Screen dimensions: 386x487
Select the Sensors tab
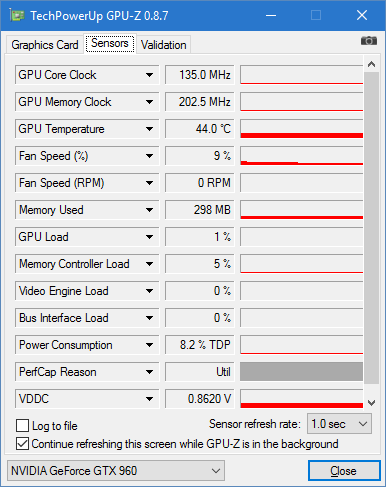[x=110, y=43]
